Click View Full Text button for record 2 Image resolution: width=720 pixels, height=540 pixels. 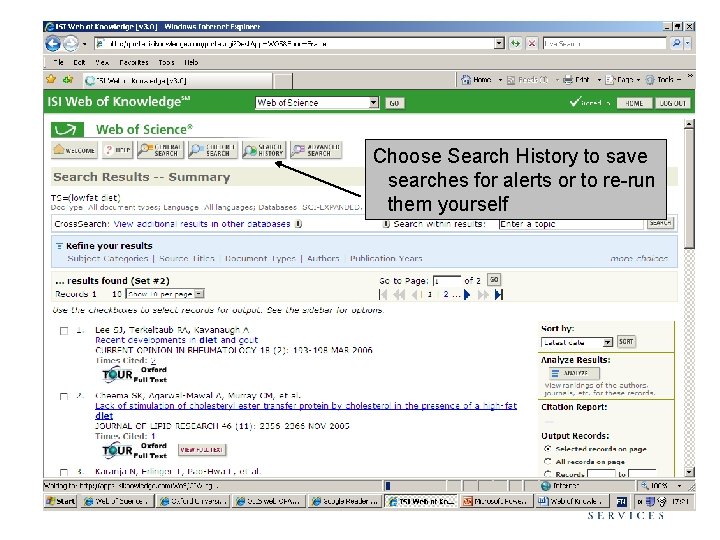click(x=202, y=450)
